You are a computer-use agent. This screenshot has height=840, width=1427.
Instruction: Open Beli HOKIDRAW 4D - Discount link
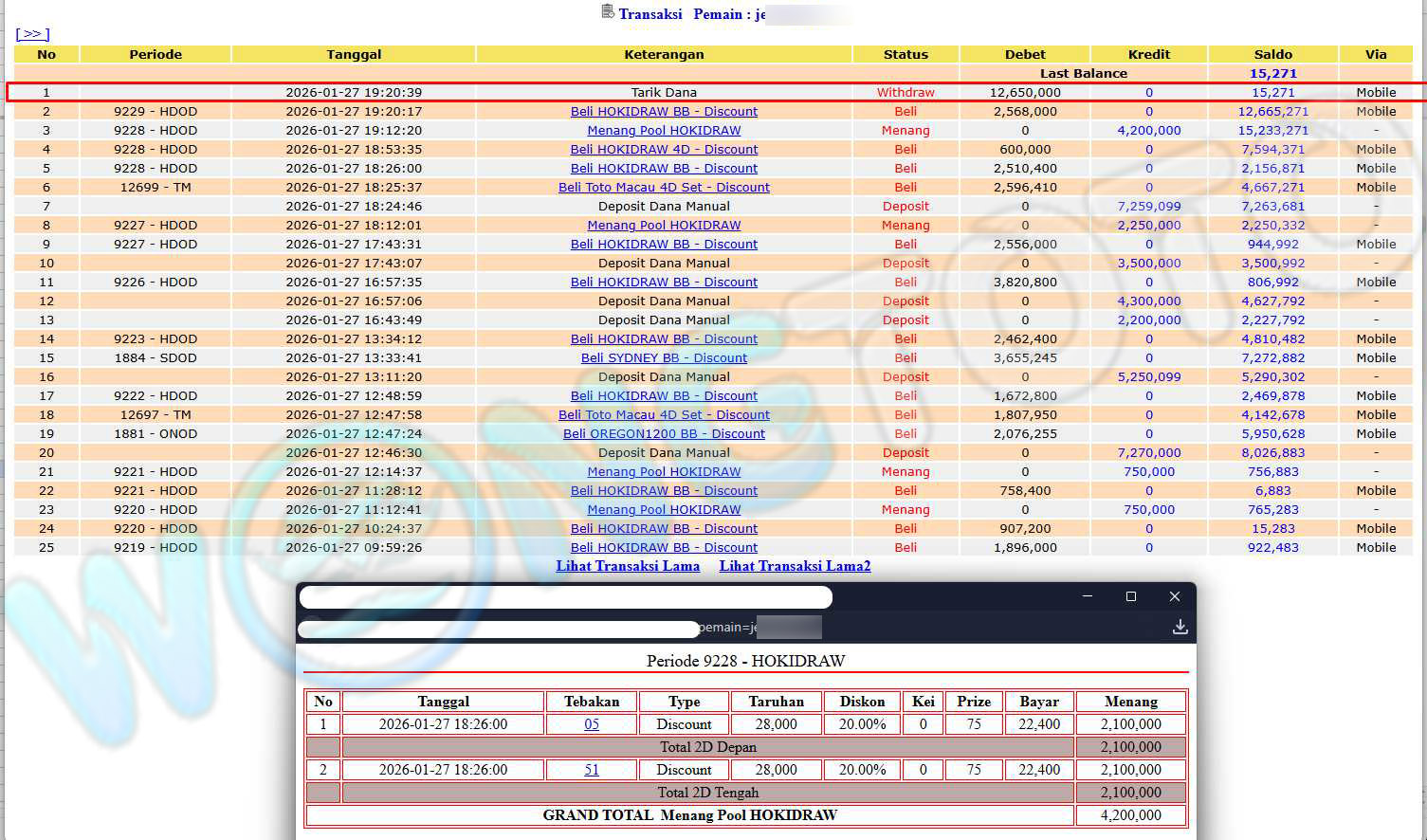point(664,149)
